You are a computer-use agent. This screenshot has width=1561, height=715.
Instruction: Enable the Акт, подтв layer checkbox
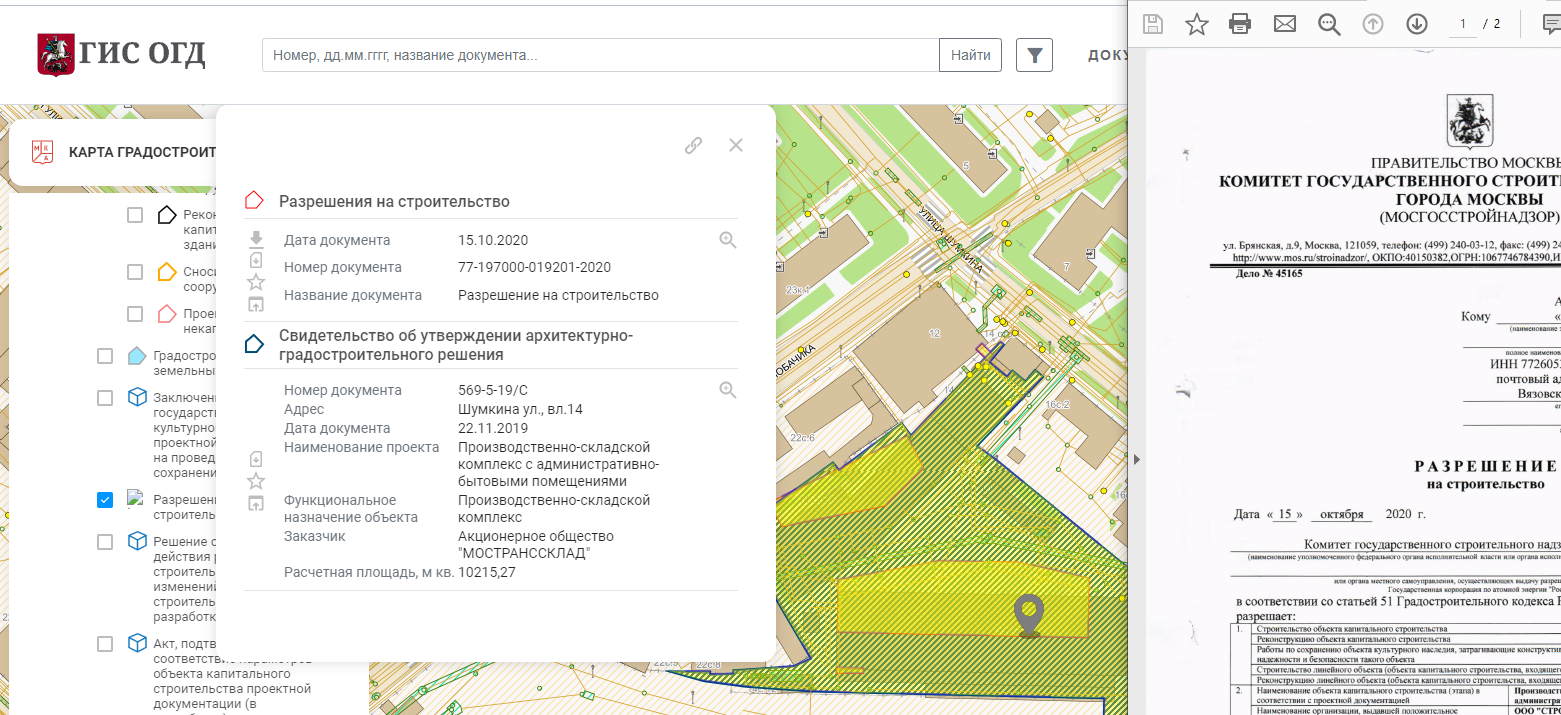(x=105, y=644)
